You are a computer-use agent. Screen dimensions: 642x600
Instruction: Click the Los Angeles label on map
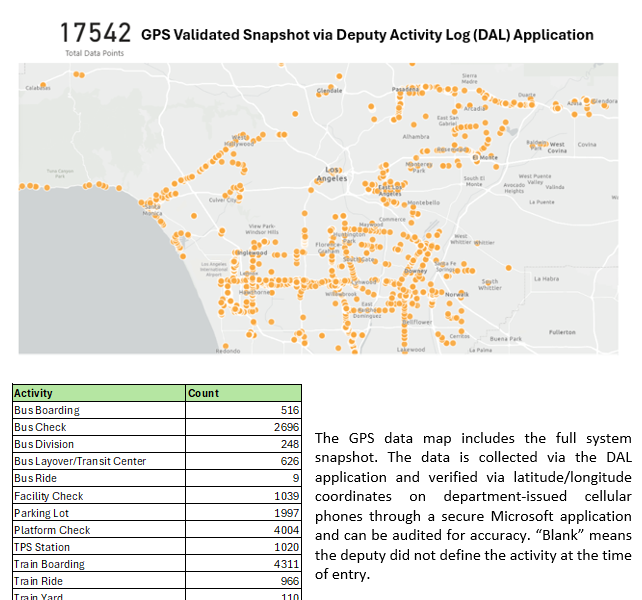point(331,173)
